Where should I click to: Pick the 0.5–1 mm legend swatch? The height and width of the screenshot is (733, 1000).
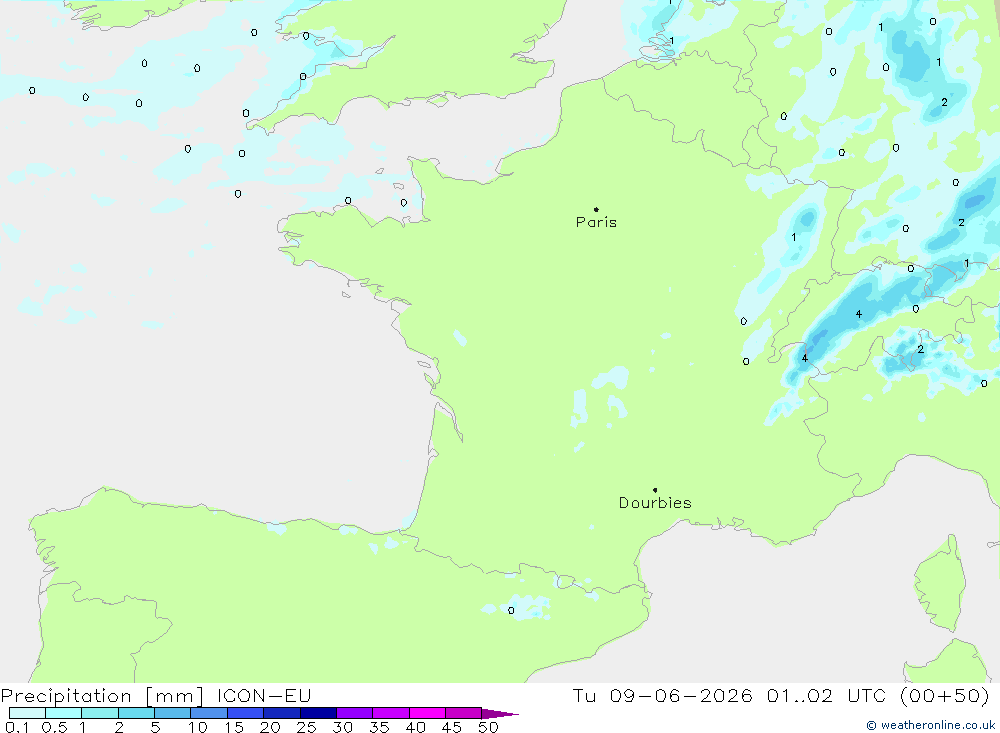tap(64, 713)
